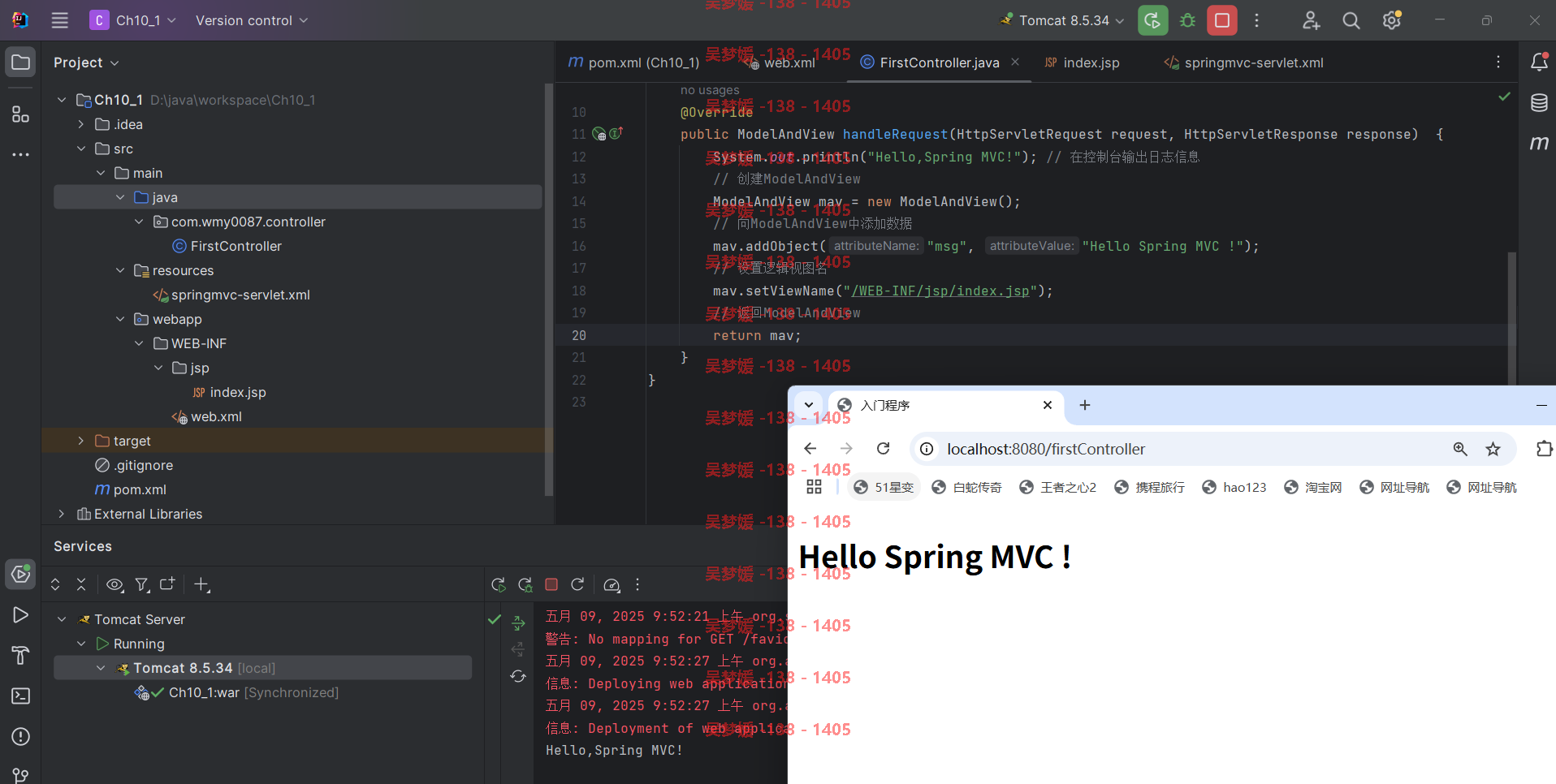The image size is (1556, 784).
Task: Open browser zoom magnifier control
Action: point(1460,449)
